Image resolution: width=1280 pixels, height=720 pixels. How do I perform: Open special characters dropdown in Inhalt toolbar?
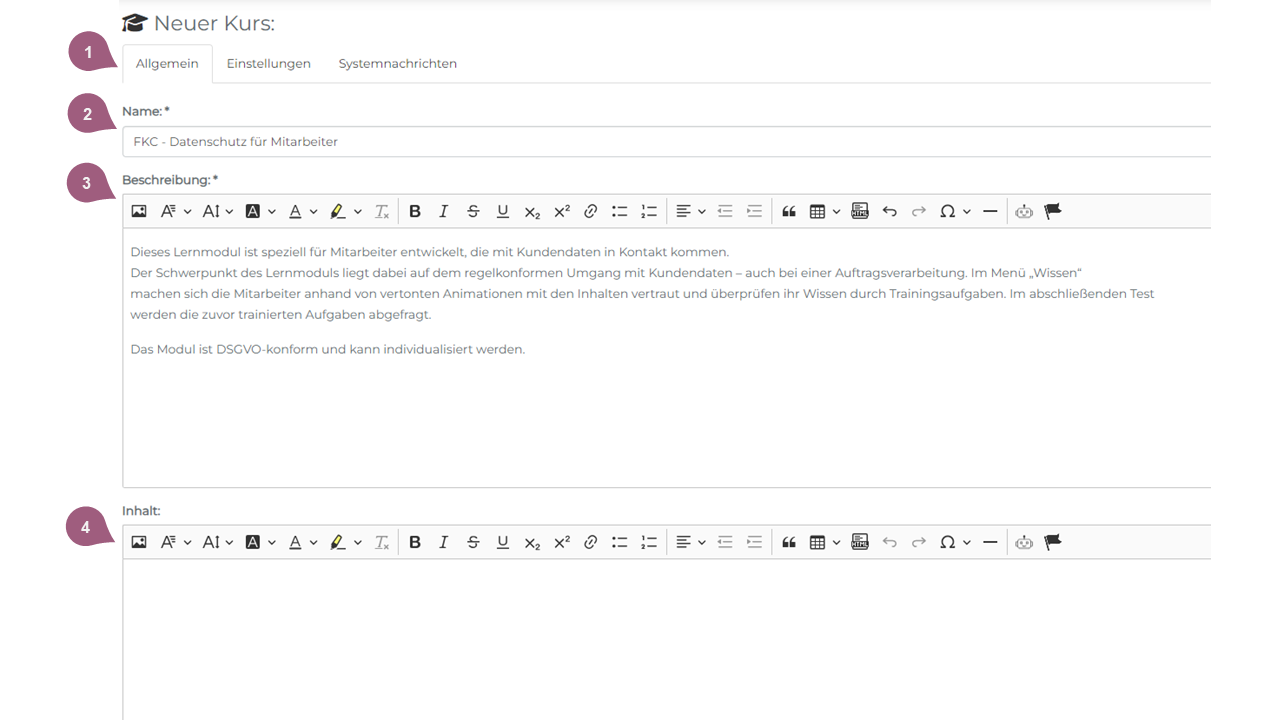click(955, 542)
